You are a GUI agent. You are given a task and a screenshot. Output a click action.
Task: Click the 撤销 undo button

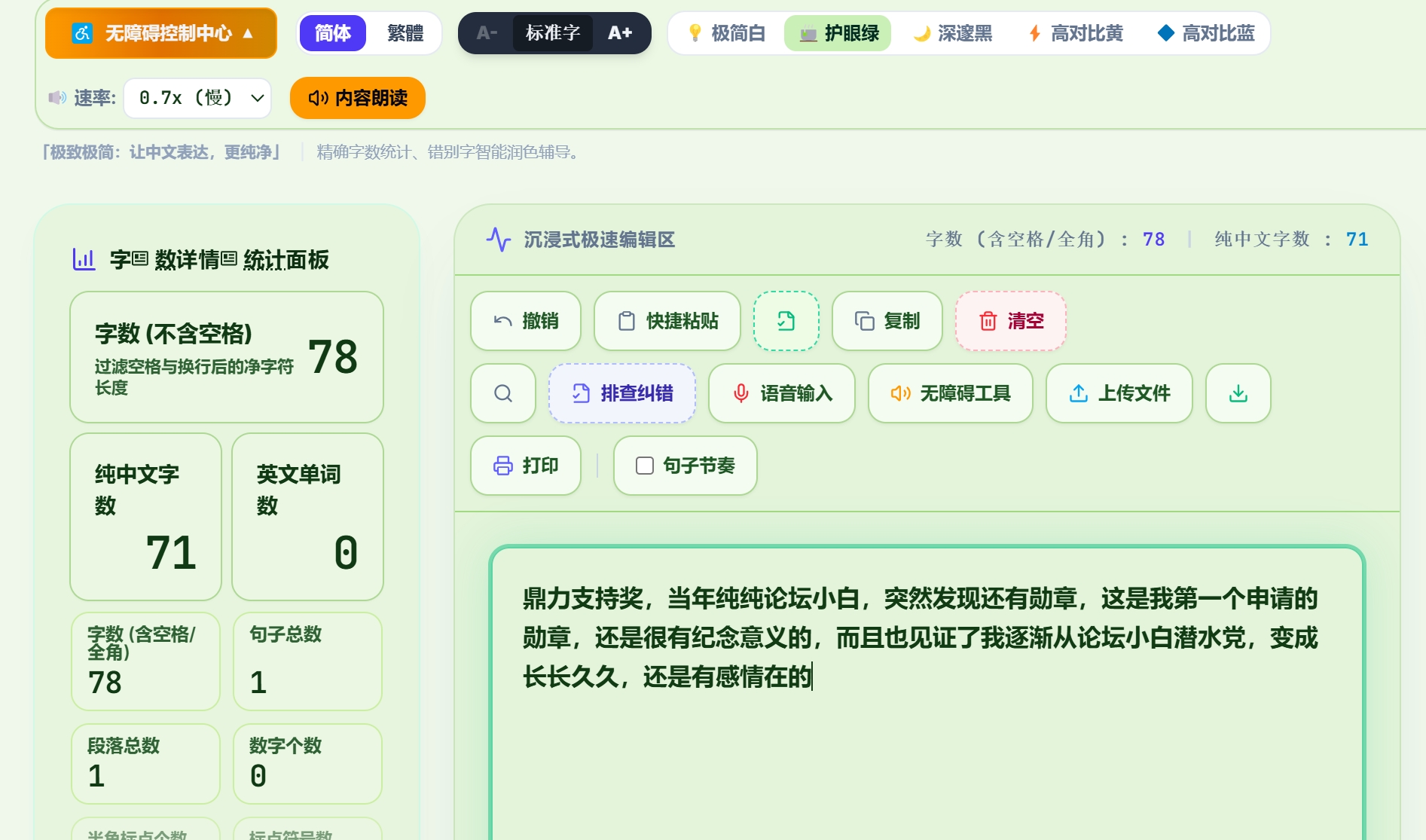tap(526, 321)
